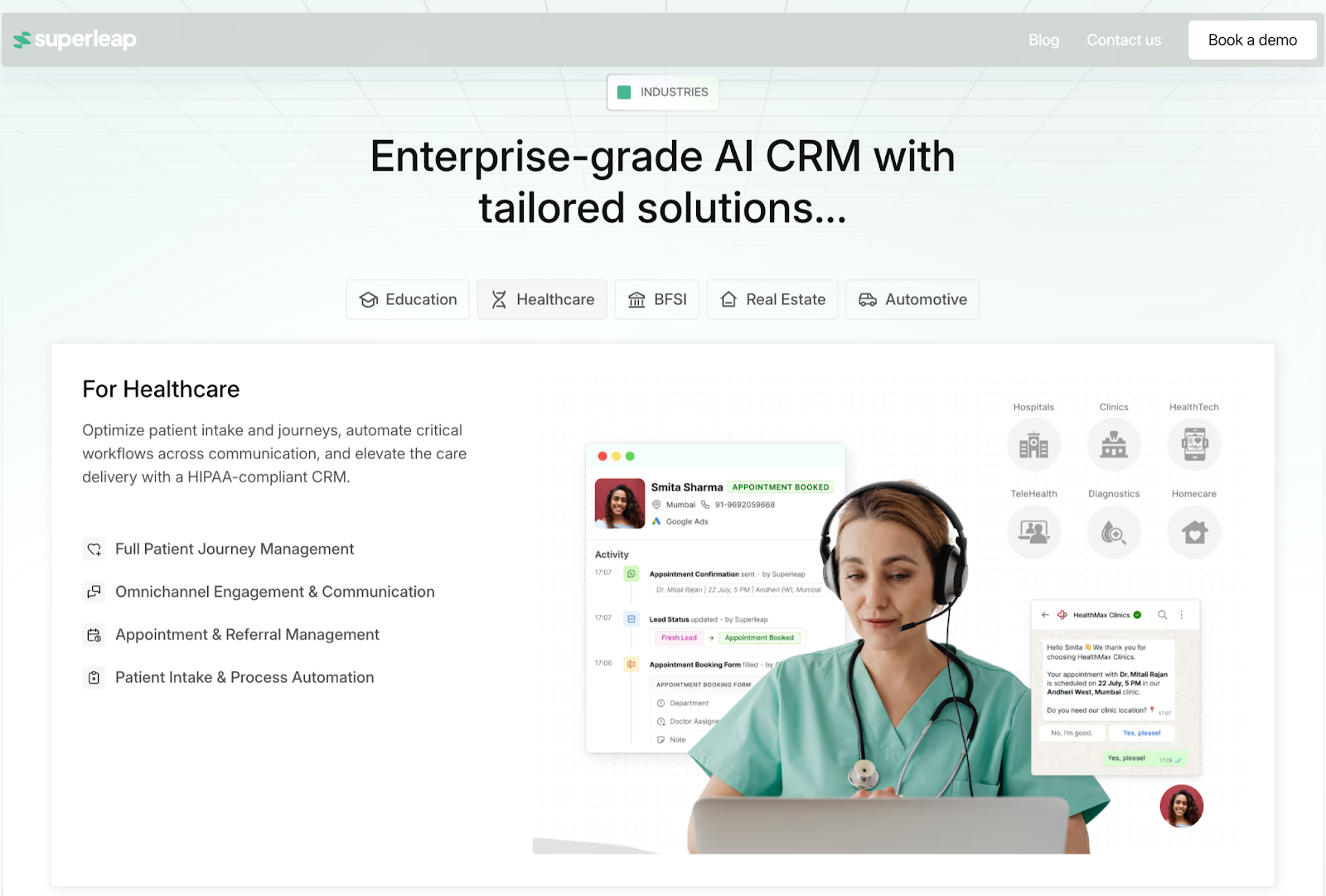The image size is (1326, 896).
Task: Open the Contact us link
Action: [1124, 40]
